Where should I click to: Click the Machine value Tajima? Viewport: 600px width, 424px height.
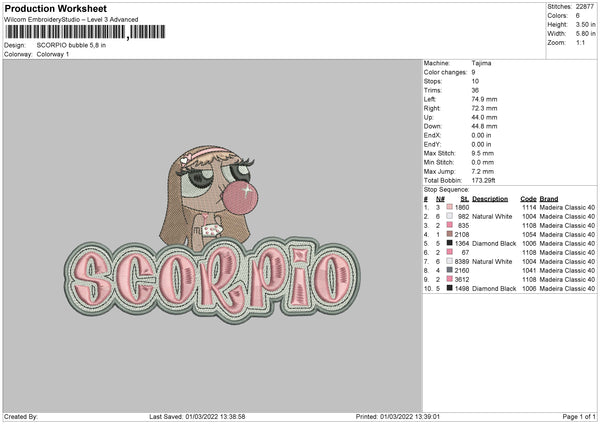tap(481, 63)
